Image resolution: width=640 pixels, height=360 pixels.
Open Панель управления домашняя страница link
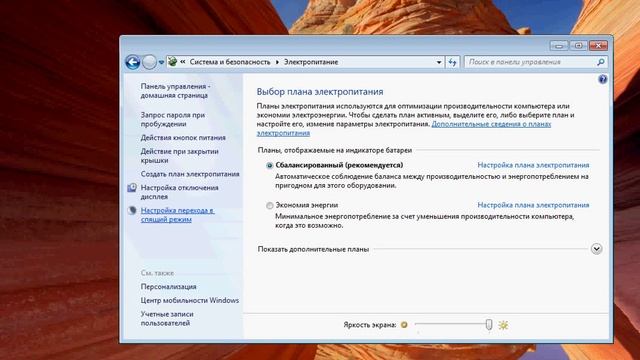click(175, 91)
